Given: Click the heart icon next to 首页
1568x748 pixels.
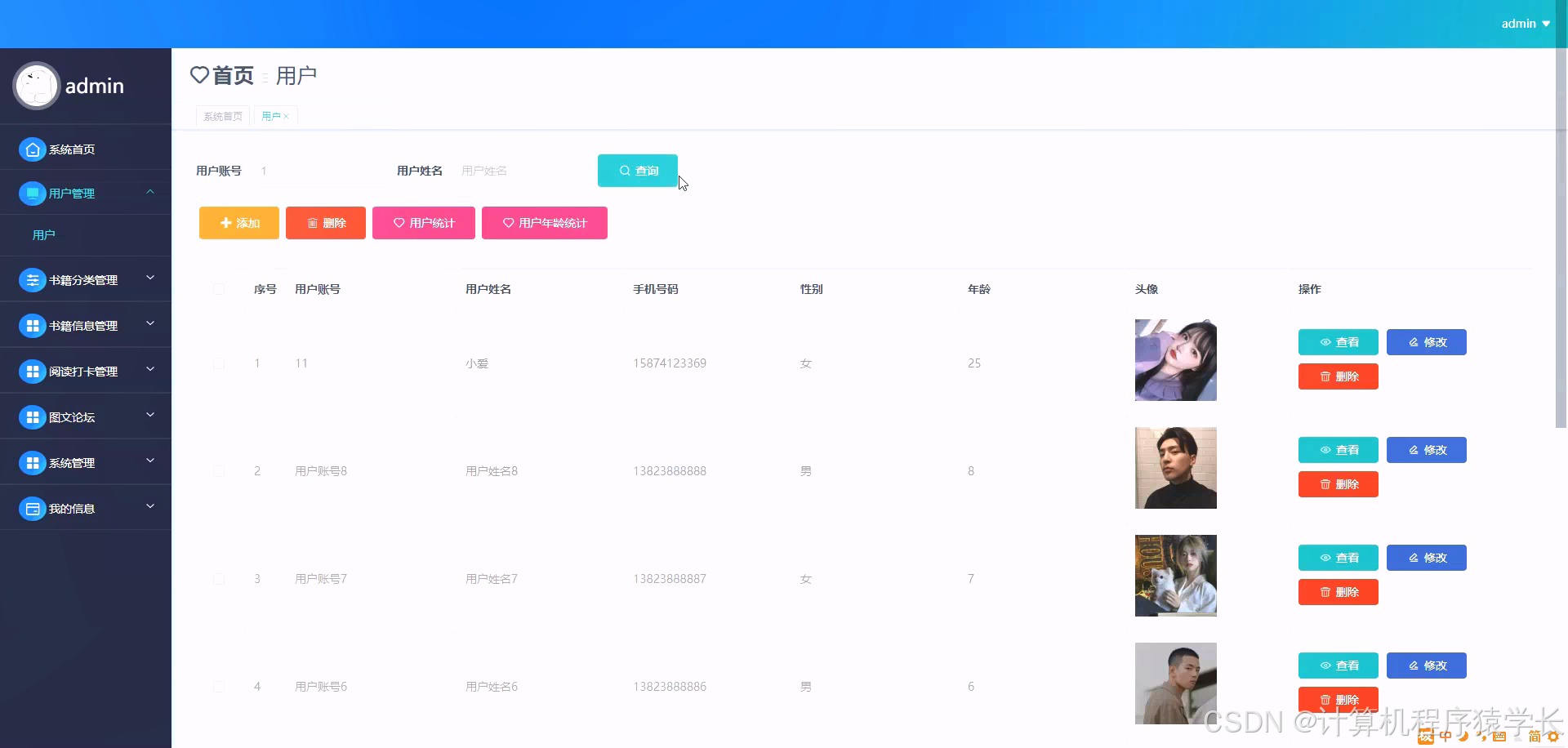Looking at the screenshot, I should tap(199, 75).
